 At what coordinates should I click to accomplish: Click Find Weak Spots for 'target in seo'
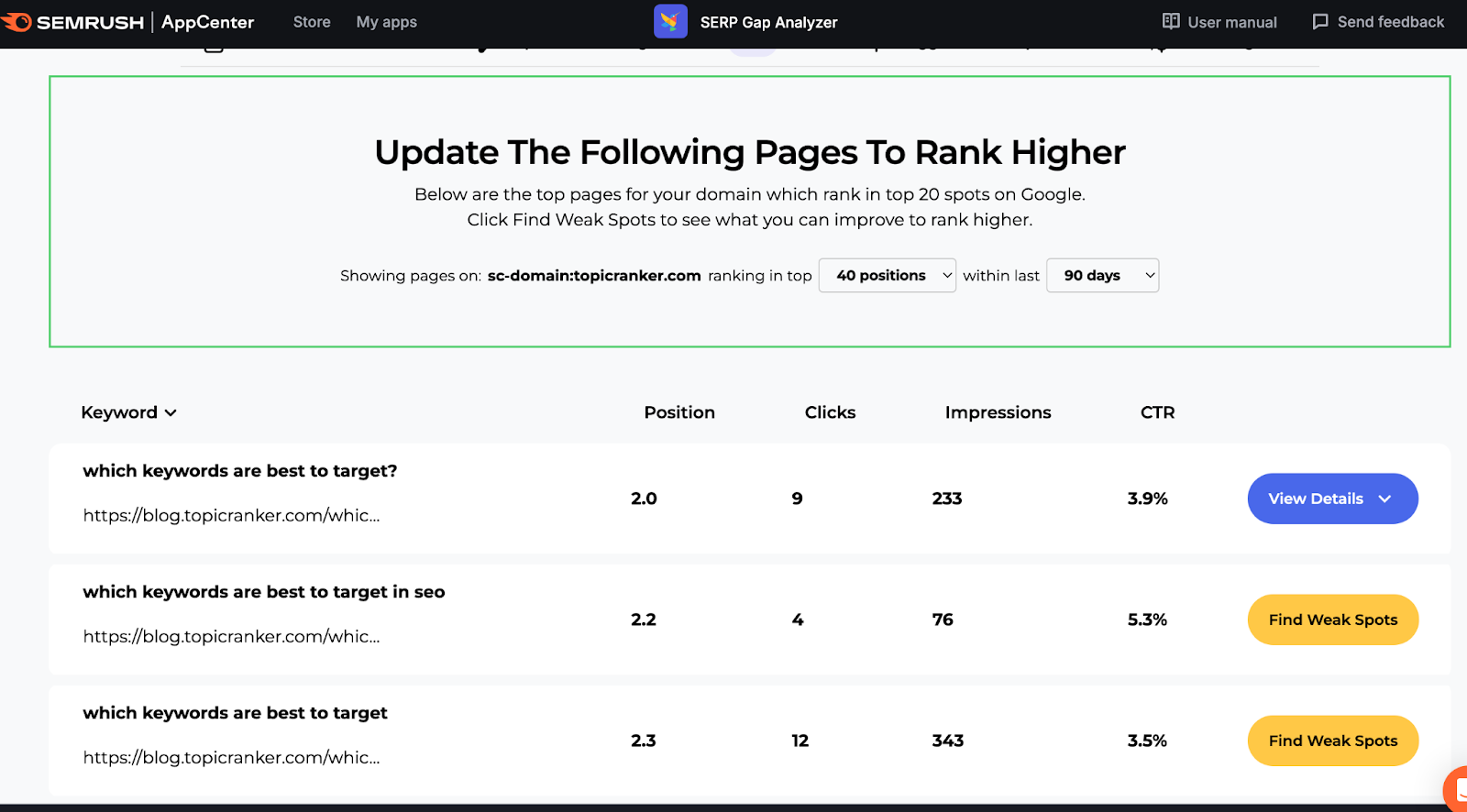(x=1332, y=620)
